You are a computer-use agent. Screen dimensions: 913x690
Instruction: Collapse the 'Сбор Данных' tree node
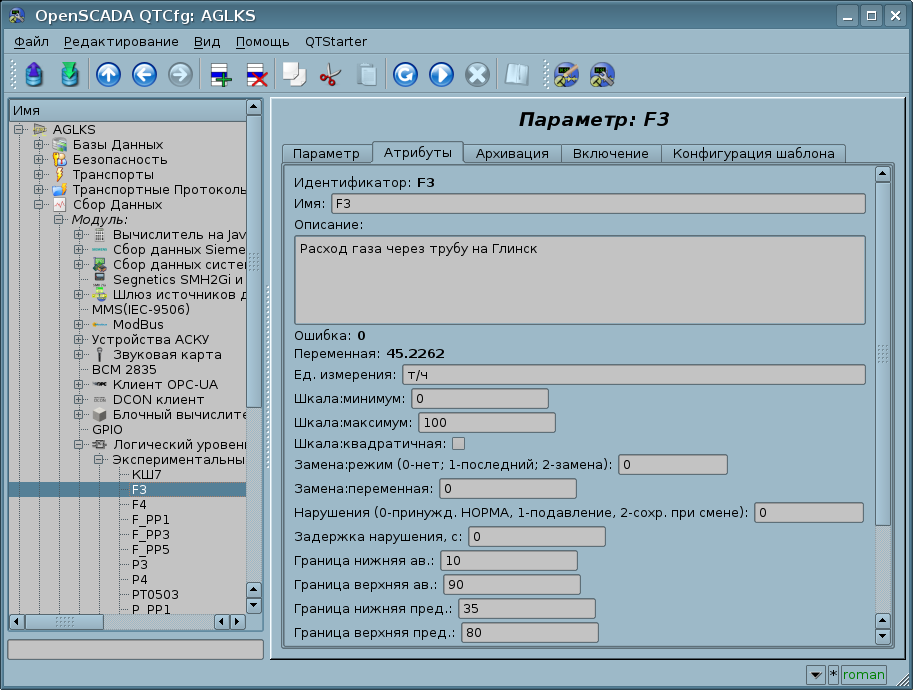[39, 205]
